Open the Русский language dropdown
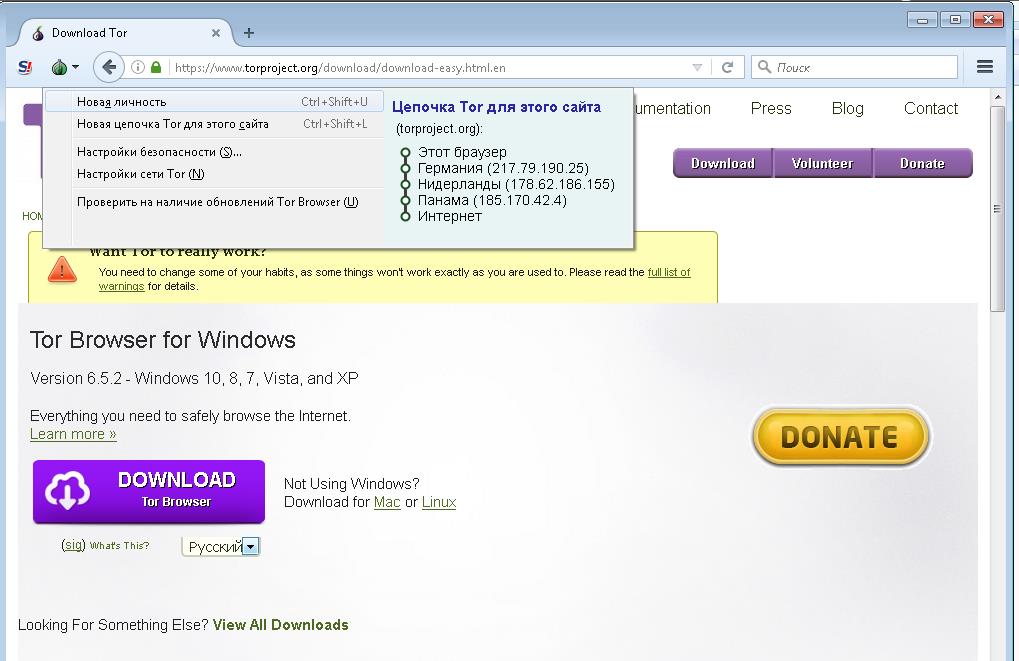This screenshot has width=1019, height=661. click(x=221, y=547)
